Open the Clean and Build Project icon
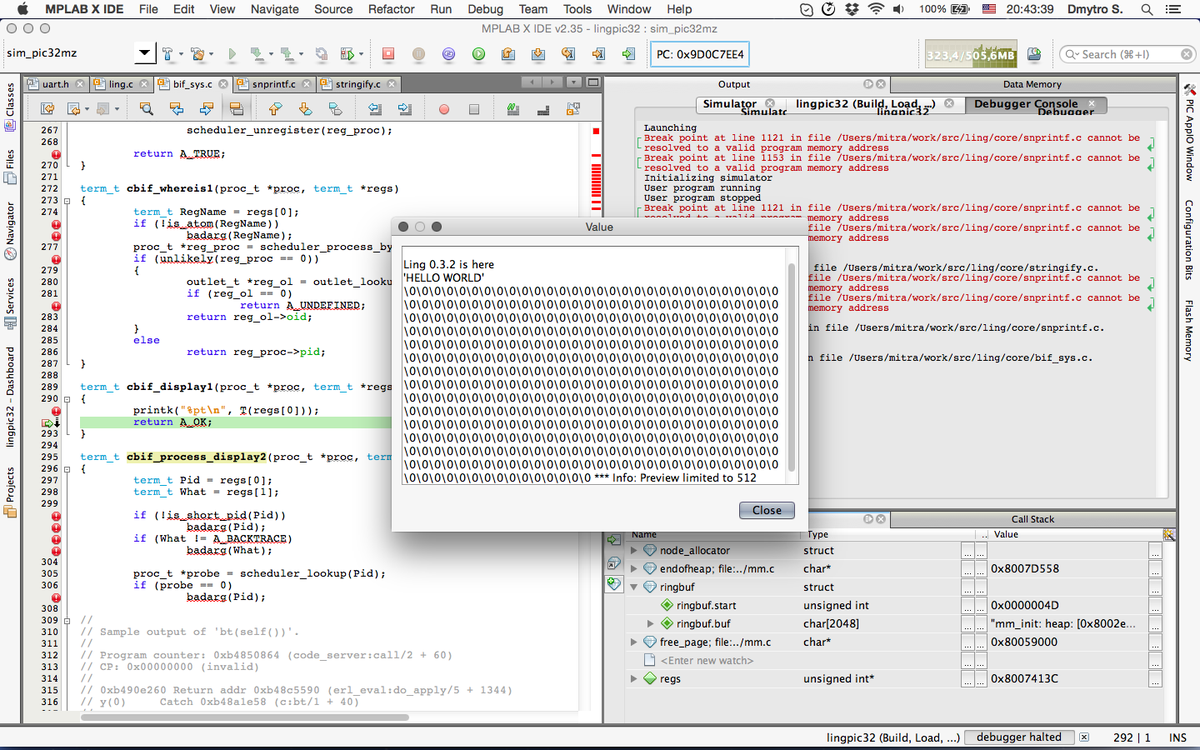The width and height of the screenshot is (1200, 750). pyautogui.click(x=198, y=54)
